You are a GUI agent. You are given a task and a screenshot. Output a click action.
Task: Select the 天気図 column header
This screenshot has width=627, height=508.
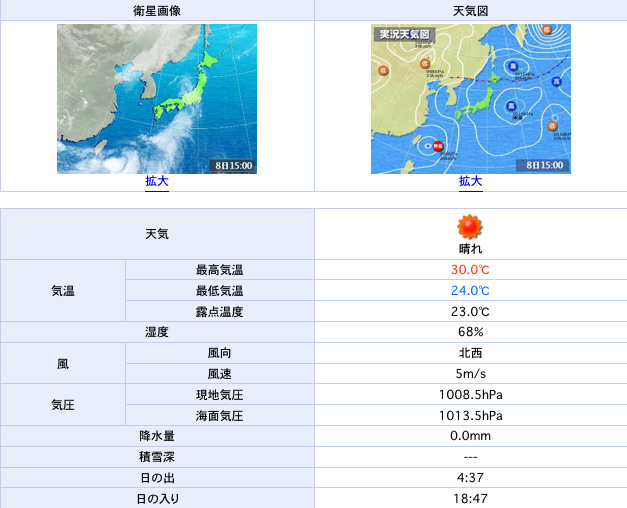click(470, 10)
